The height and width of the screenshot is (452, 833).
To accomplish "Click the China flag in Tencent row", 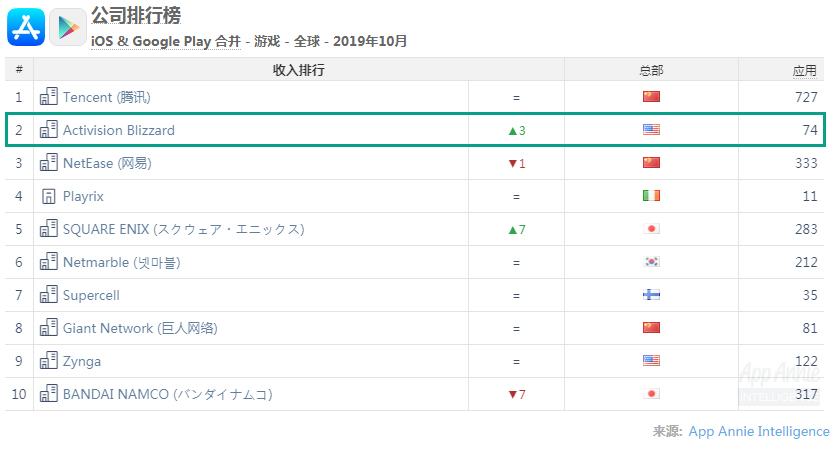I will click(651, 96).
